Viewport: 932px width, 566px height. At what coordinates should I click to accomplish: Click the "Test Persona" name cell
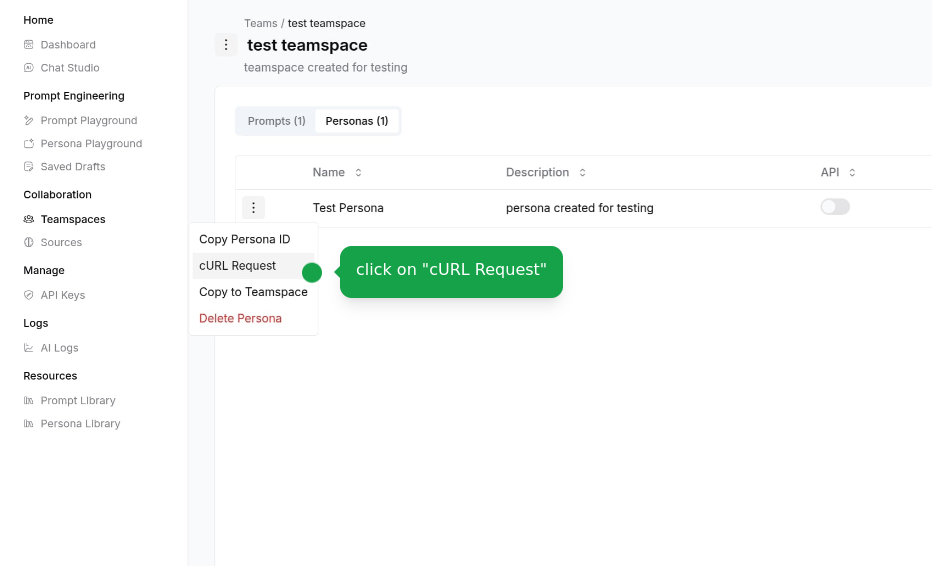pyautogui.click(x=348, y=208)
